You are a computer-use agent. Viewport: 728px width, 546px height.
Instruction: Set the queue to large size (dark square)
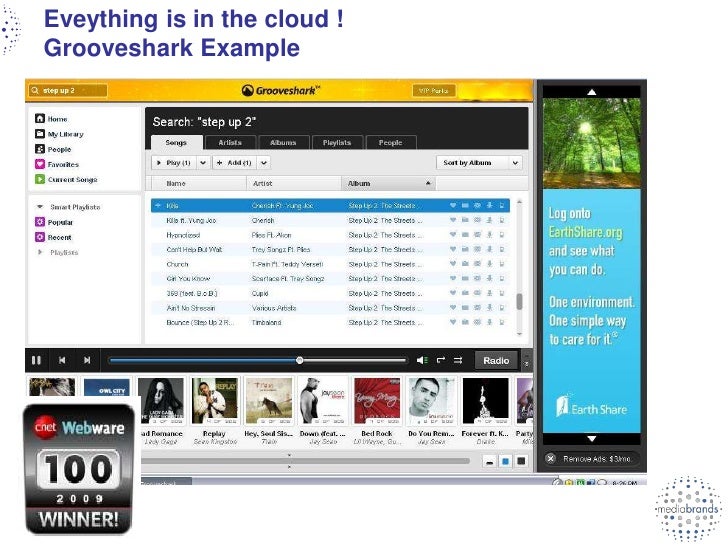pos(521,461)
